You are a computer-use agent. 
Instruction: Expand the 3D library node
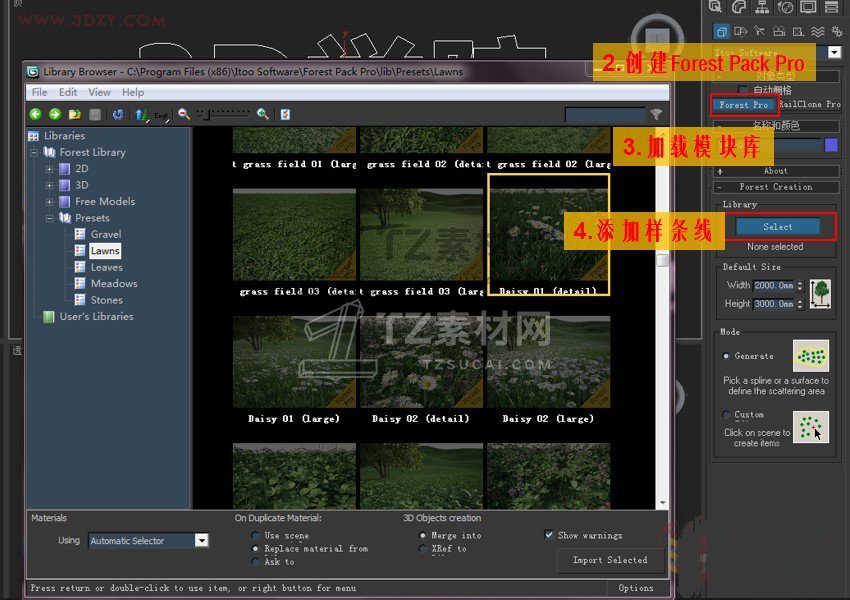tap(49, 185)
